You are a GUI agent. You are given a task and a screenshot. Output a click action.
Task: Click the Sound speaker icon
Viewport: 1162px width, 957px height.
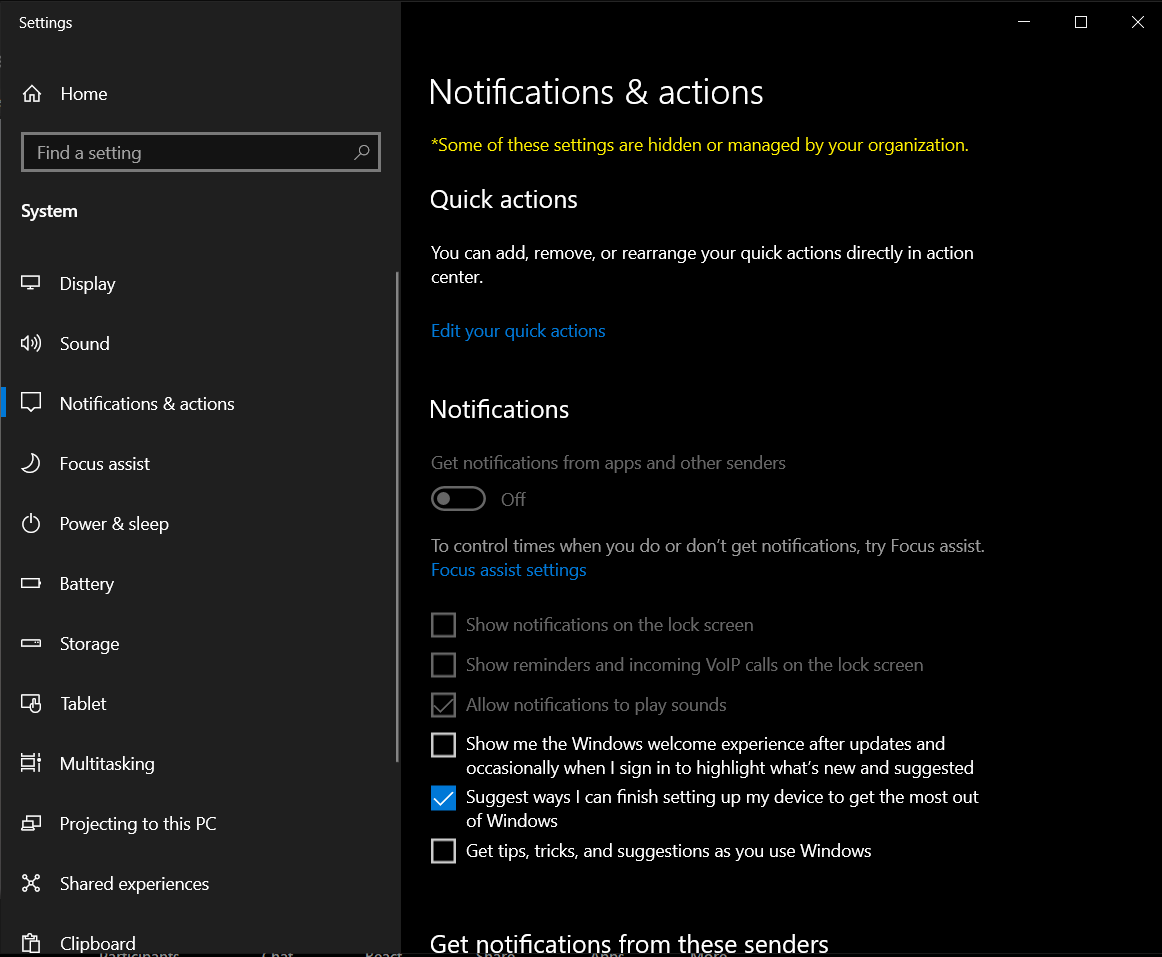pos(30,343)
